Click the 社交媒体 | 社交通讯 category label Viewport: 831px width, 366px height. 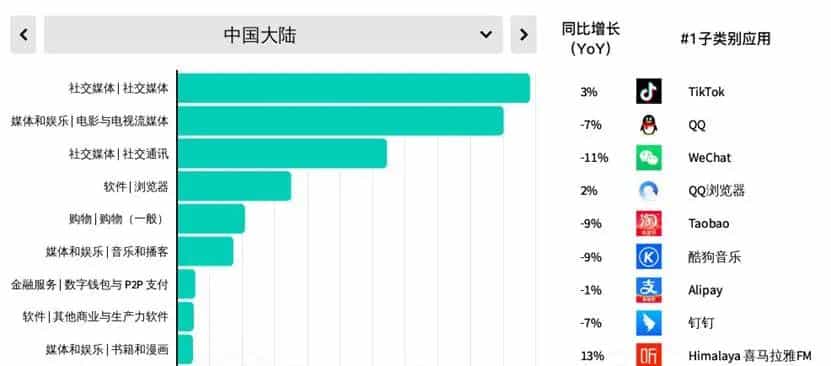coord(118,154)
